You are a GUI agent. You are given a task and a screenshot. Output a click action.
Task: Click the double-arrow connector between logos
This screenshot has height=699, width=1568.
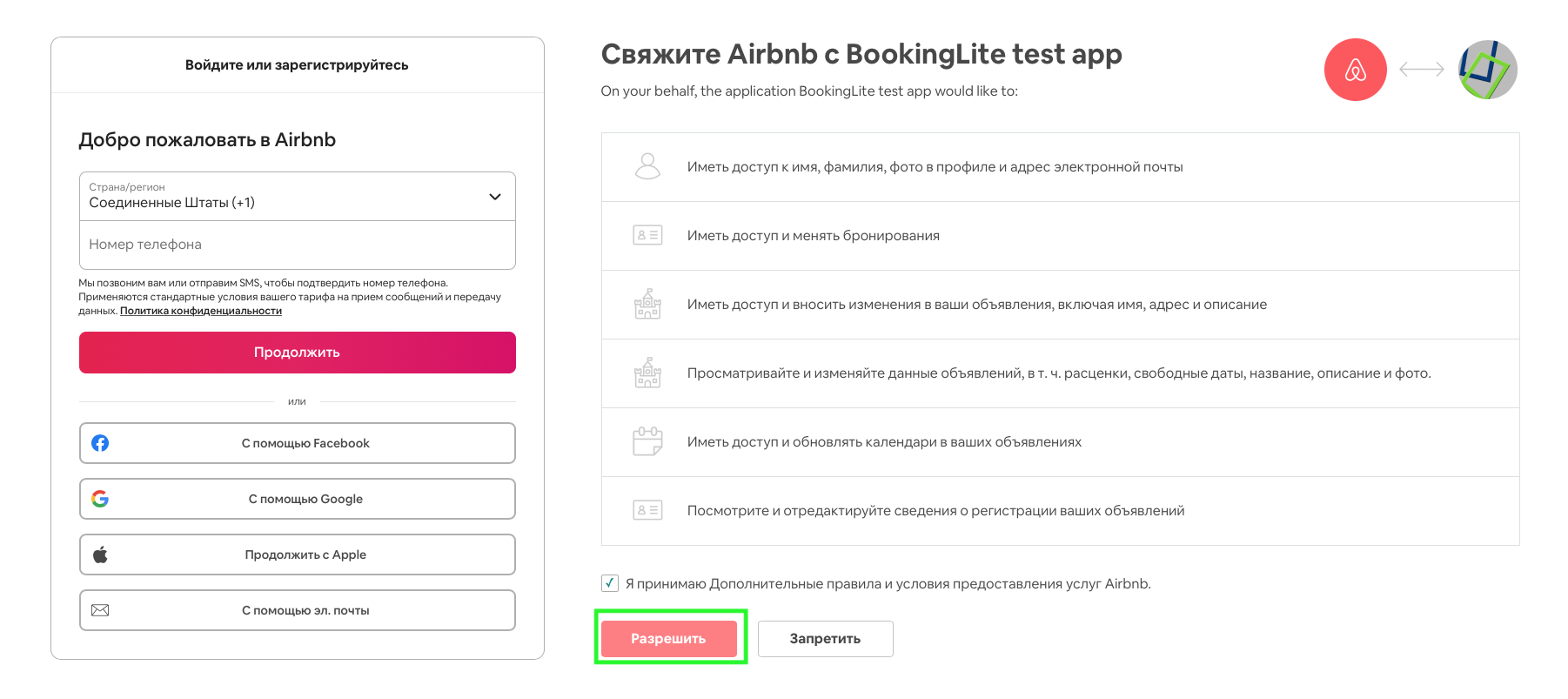(x=1422, y=70)
